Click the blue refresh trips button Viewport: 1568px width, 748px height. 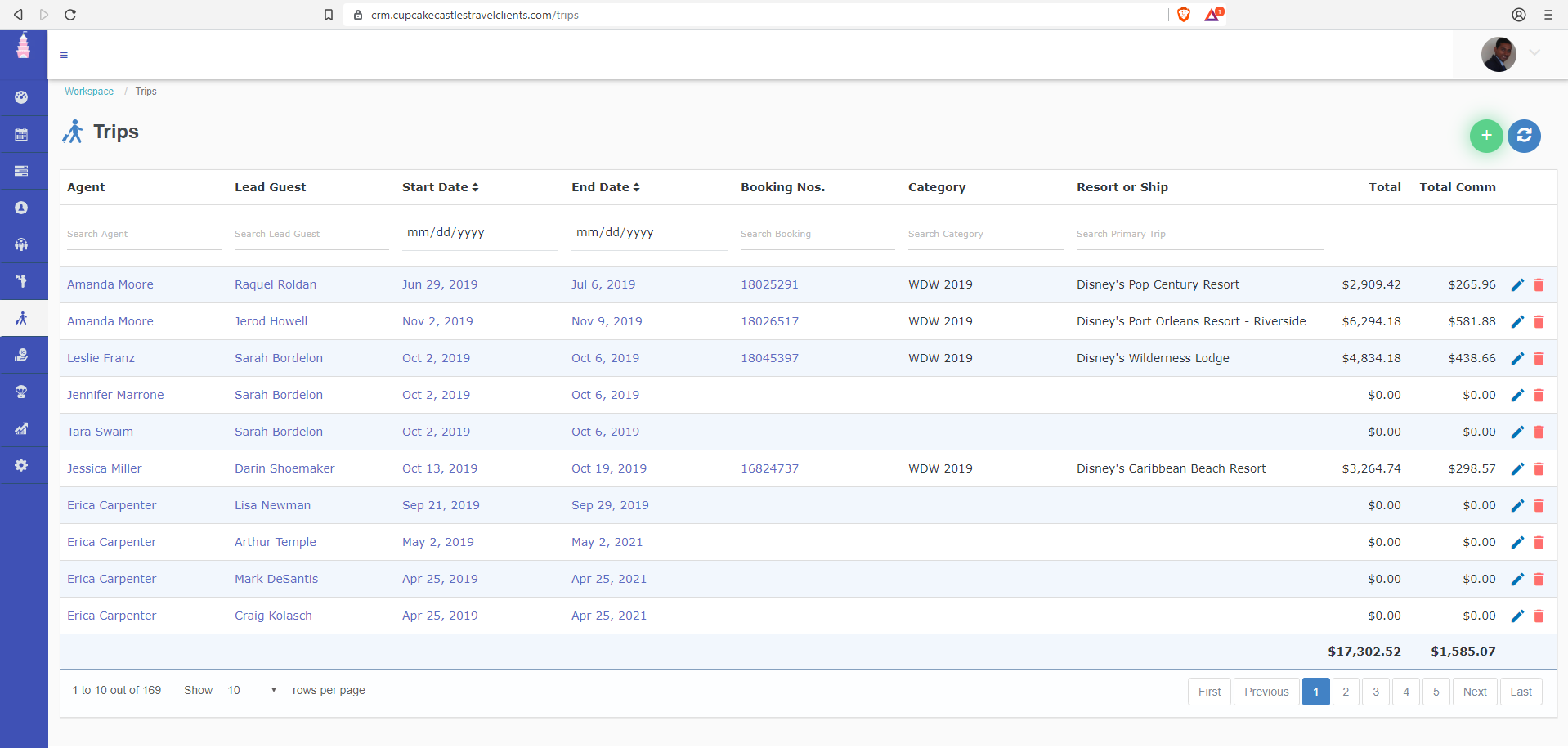[1524, 136]
